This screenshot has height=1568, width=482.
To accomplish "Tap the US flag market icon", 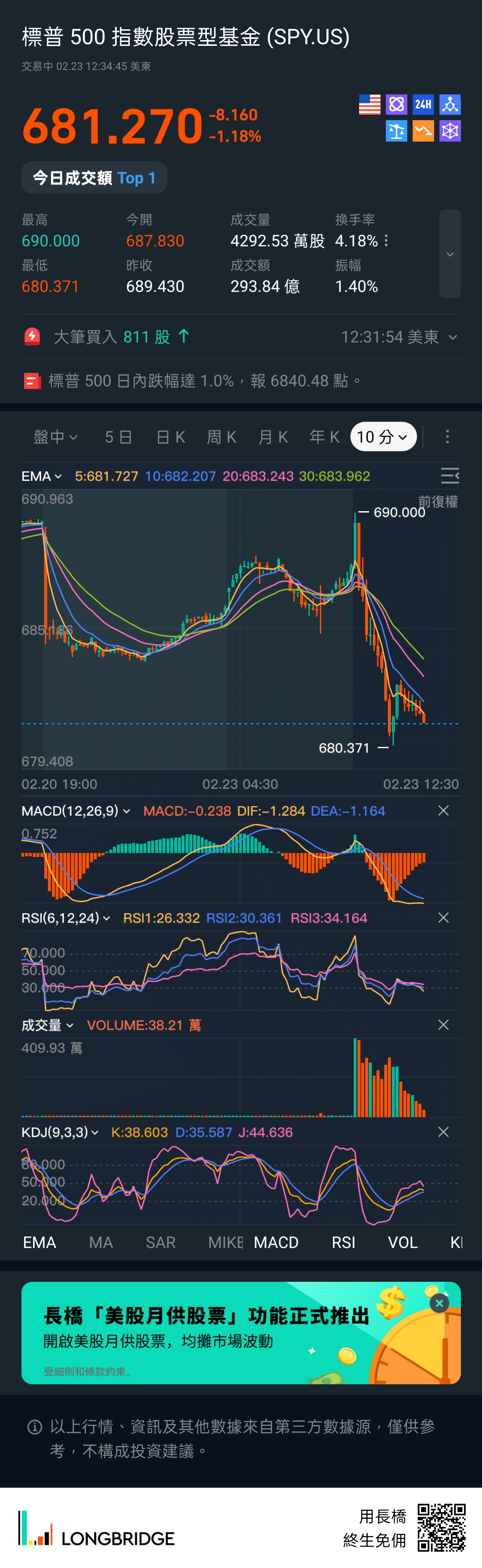I will 370,105.
